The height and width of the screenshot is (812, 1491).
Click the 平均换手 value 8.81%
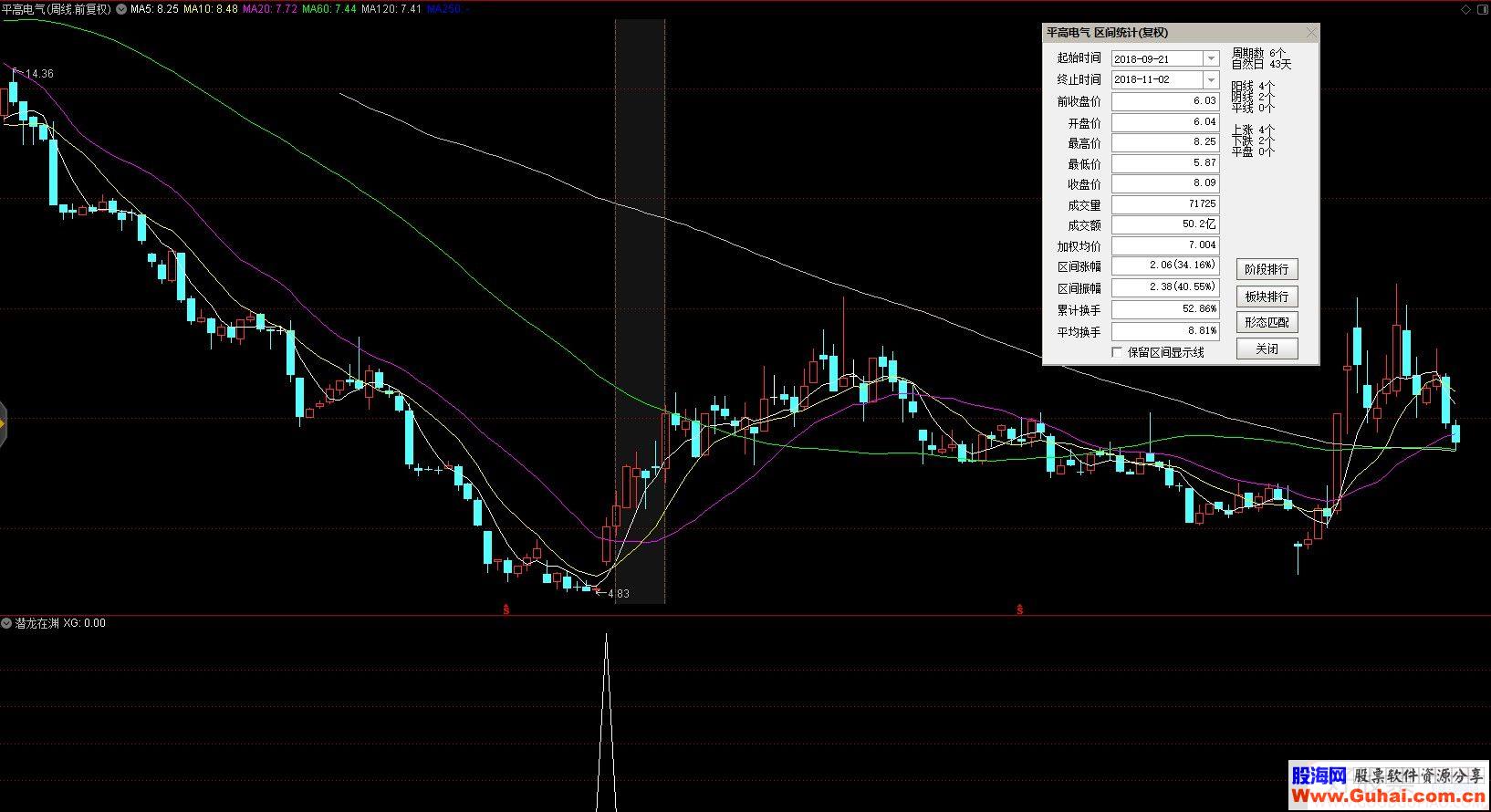click(1165, 331)
